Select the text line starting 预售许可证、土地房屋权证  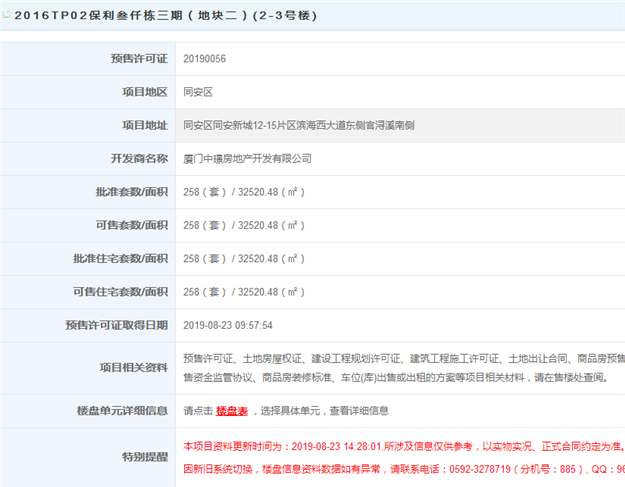[404, 359]
